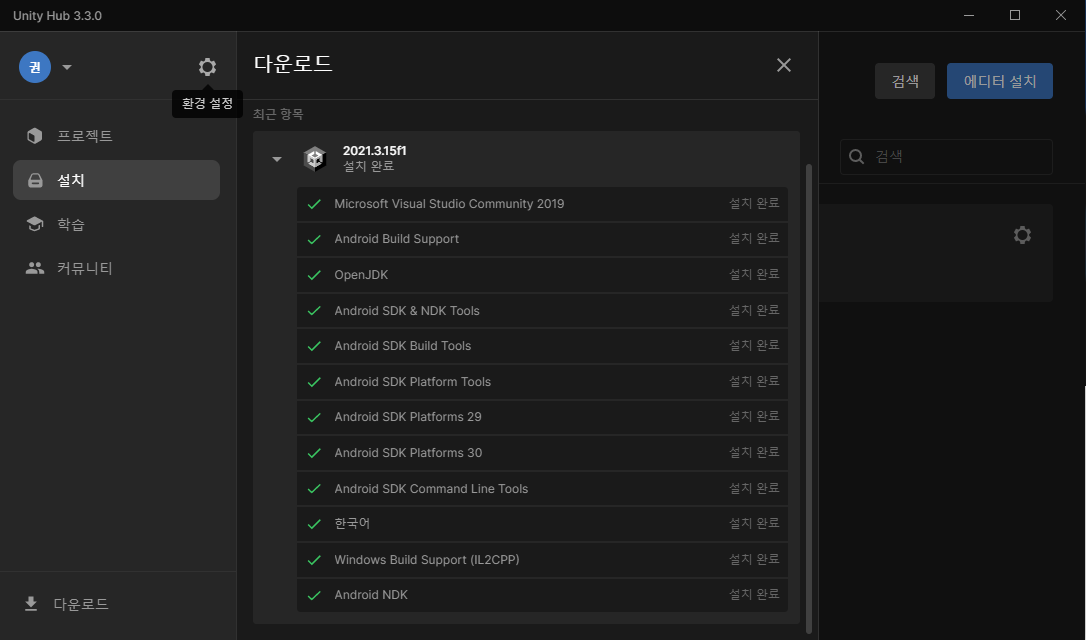Click green checkmark beside Windows Build Support
1086x640 pixels.
pyautogui.click(x=314, y=560)
